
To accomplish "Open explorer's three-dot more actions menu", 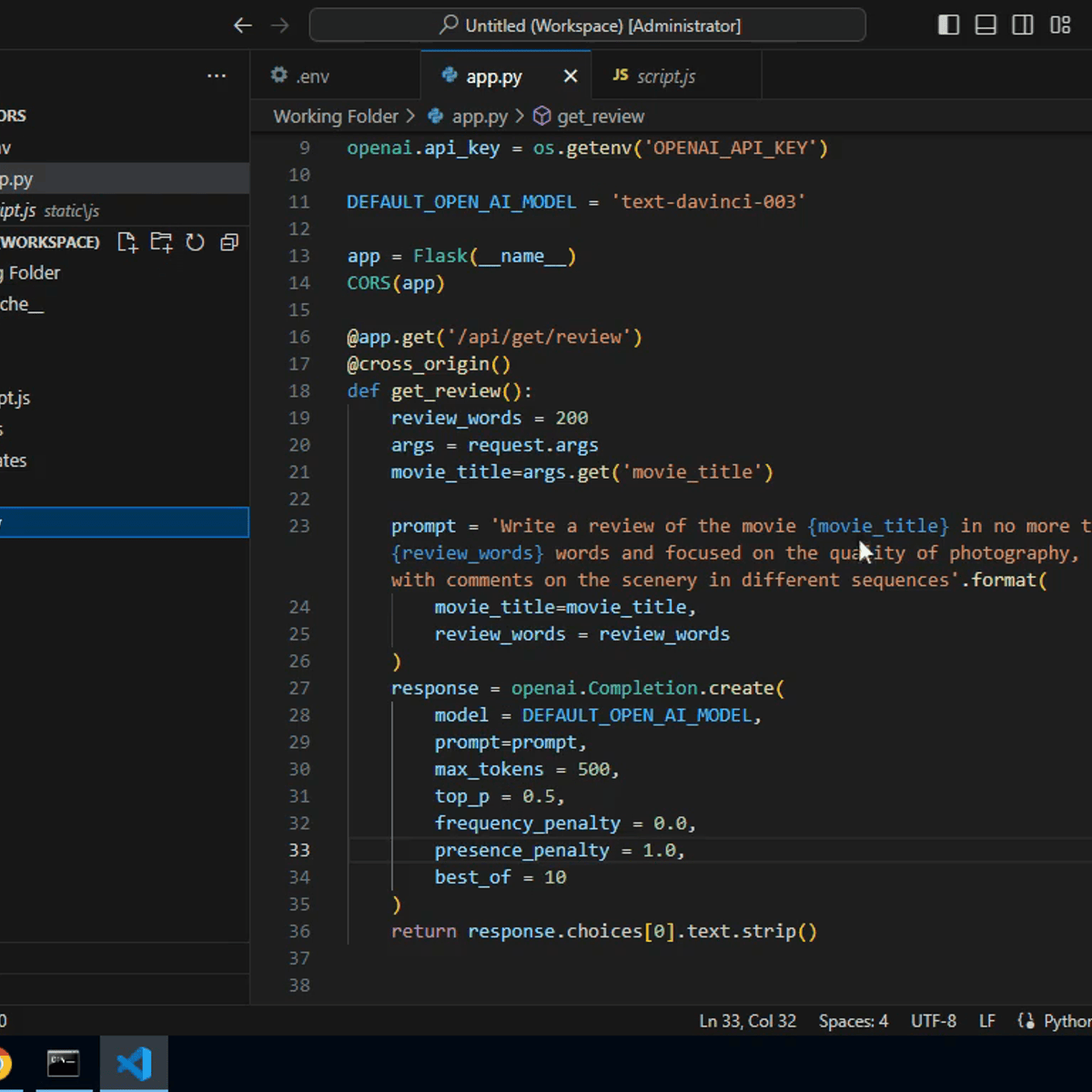I will click(217, 76).
